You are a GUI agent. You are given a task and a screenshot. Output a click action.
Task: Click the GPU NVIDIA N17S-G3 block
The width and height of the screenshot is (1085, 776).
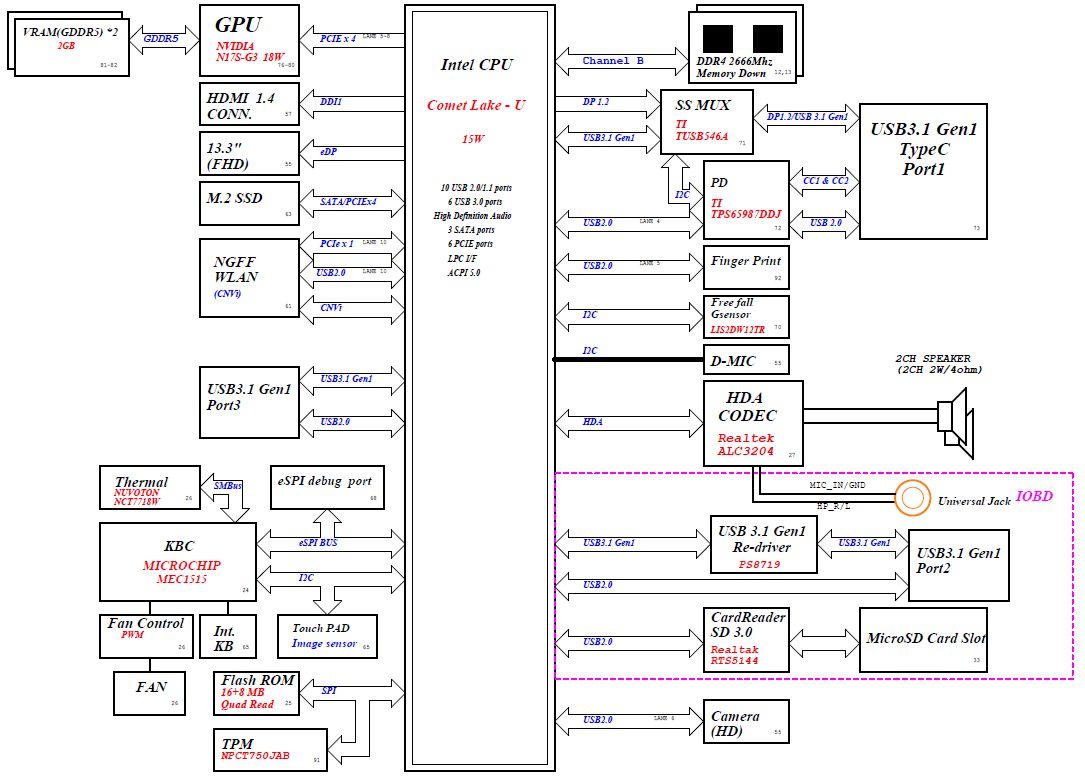pyautogui.click(x=249, y=39)
